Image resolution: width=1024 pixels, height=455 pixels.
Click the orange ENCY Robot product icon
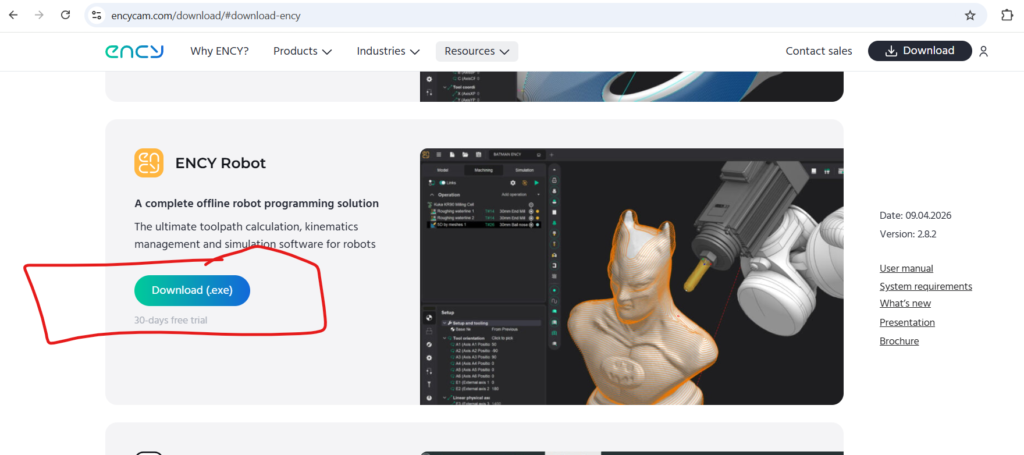[x=149, y=163]
